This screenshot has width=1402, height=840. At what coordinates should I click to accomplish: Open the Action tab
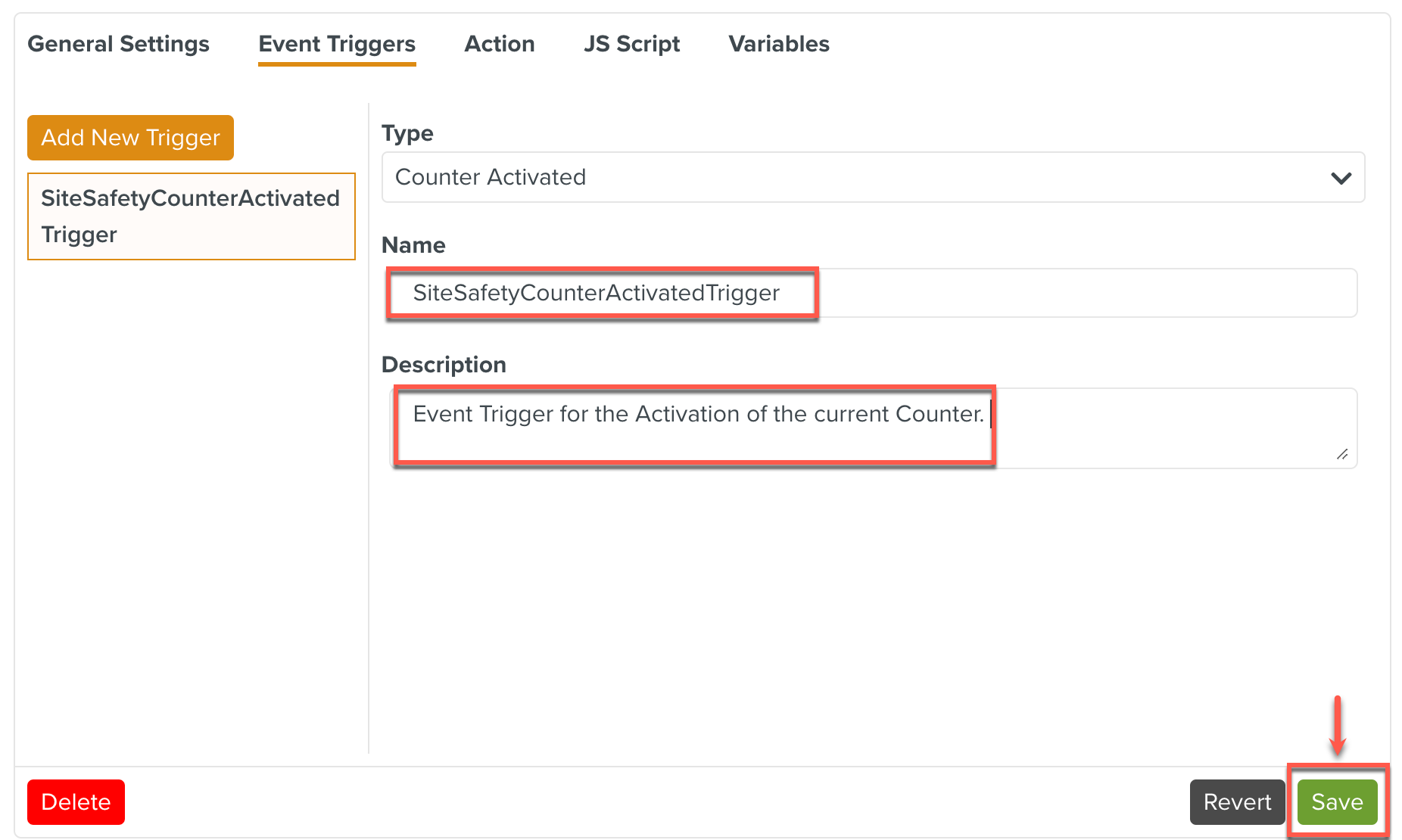click(x=500, y=44)
